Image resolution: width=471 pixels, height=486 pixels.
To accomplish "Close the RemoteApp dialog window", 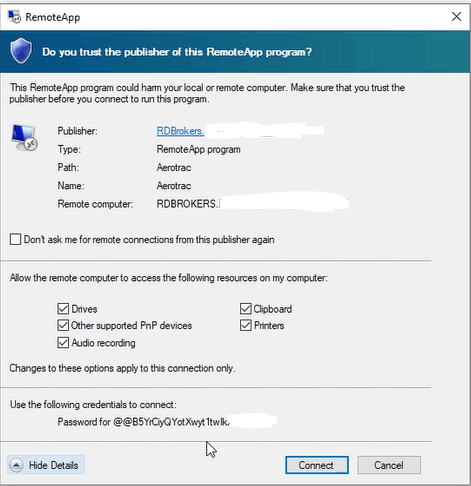I will pyautogui.click(x=456, y=17).
